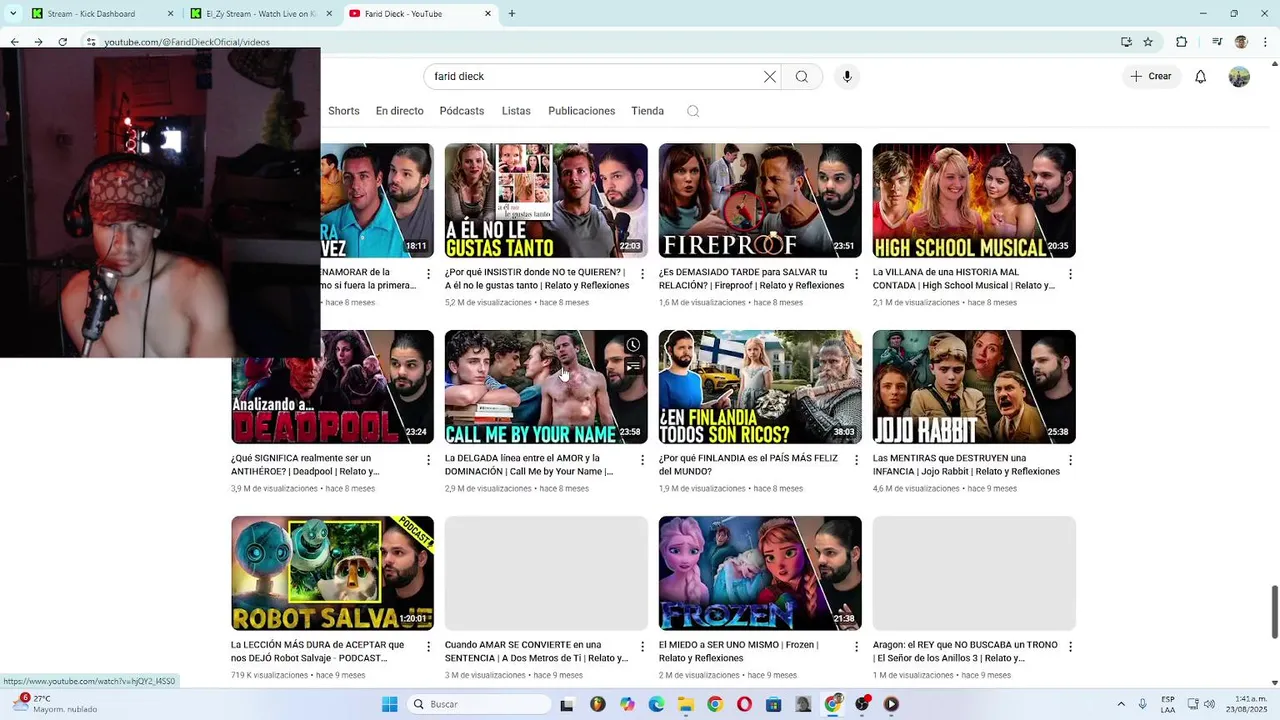Open '¿Por qué INSISTIR donde NO te QUIEREN?' title
This screenshot has height=720, width=1280.
click(537, 279)
